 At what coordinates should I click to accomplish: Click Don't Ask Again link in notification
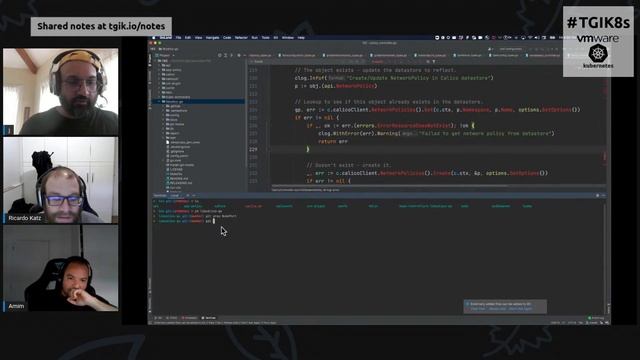click(520, 309)
